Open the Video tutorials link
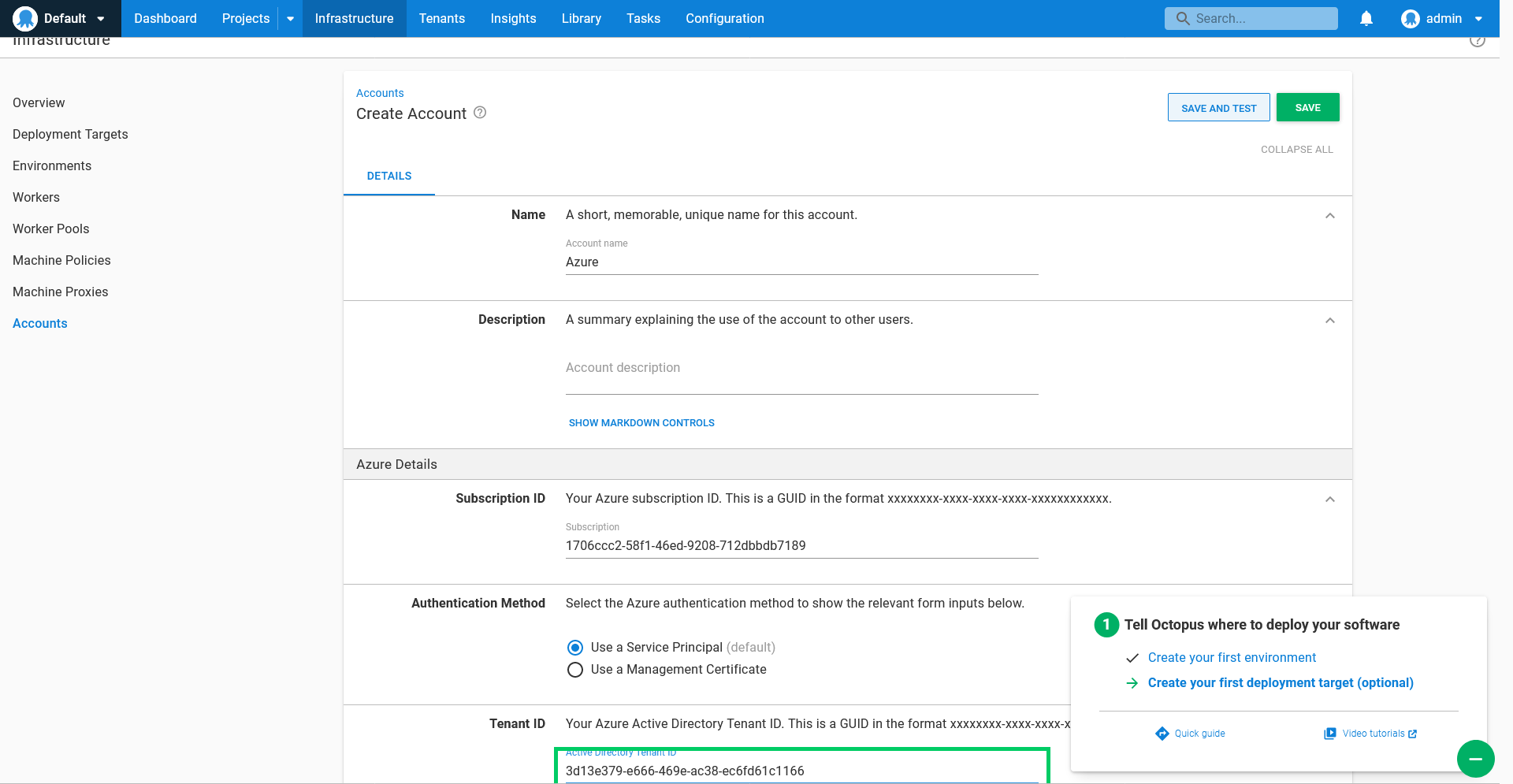 1373,734
